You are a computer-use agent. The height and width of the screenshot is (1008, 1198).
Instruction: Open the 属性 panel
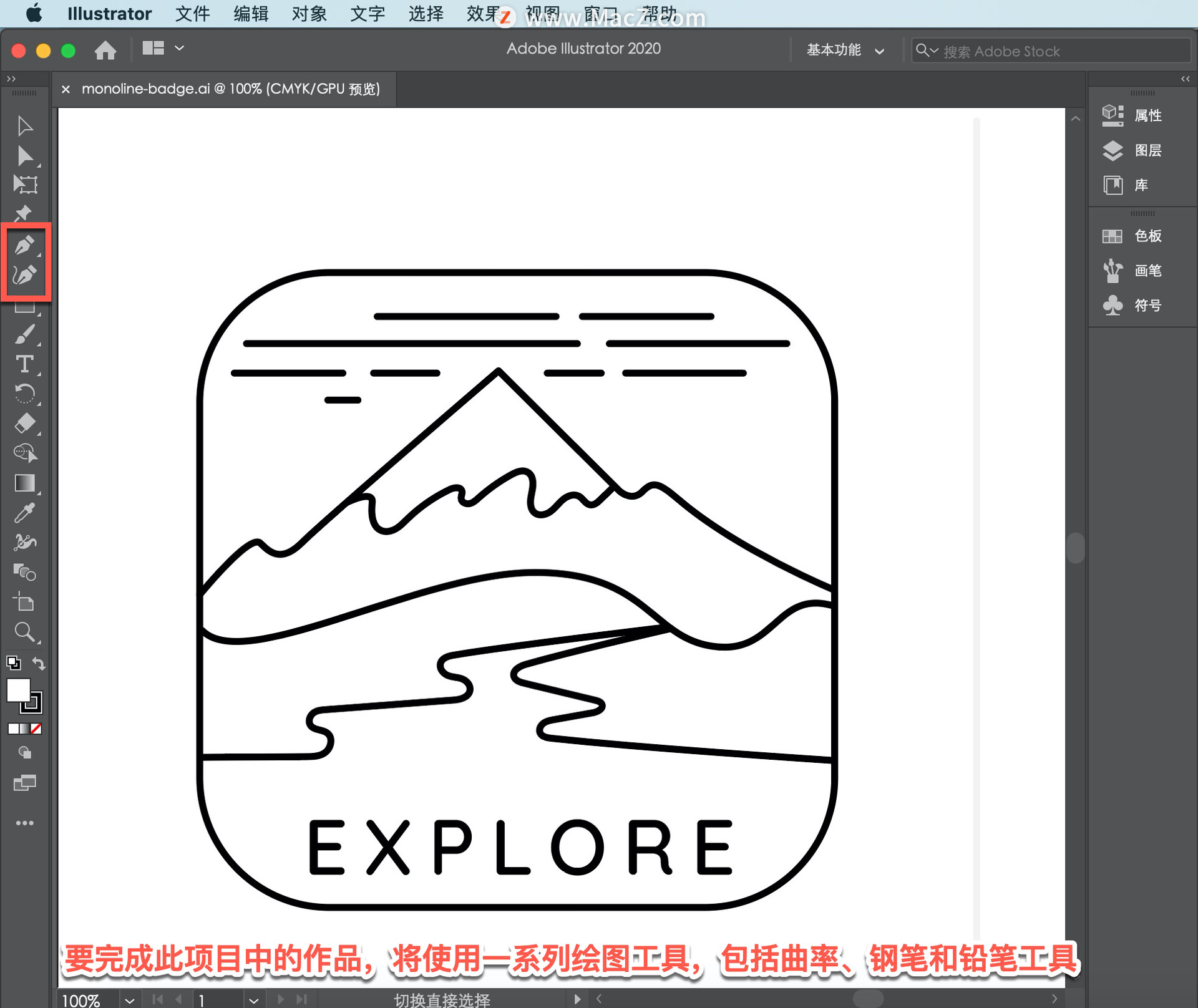click(x=1131, y=115)
